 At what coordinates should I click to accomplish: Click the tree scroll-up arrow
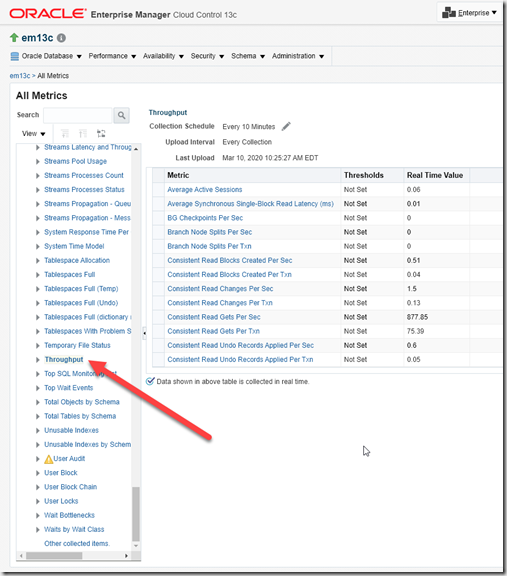click(x=136, y=149)
